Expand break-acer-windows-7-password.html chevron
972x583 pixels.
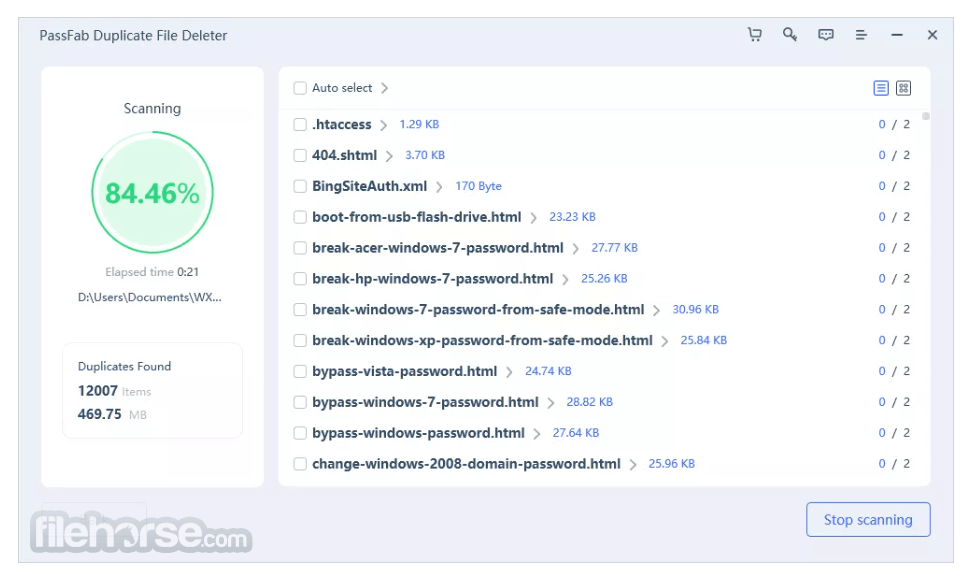pos(575,249)
